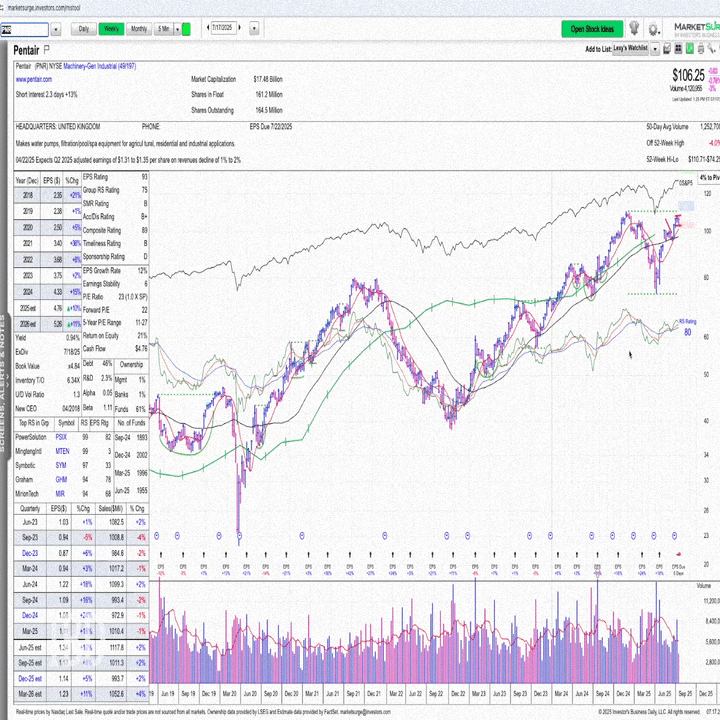This screenshot has width=720, height=720.
Task: Click the RS Rating 80 label on chart
Action: pyautogui.click(x=687, y=328)
